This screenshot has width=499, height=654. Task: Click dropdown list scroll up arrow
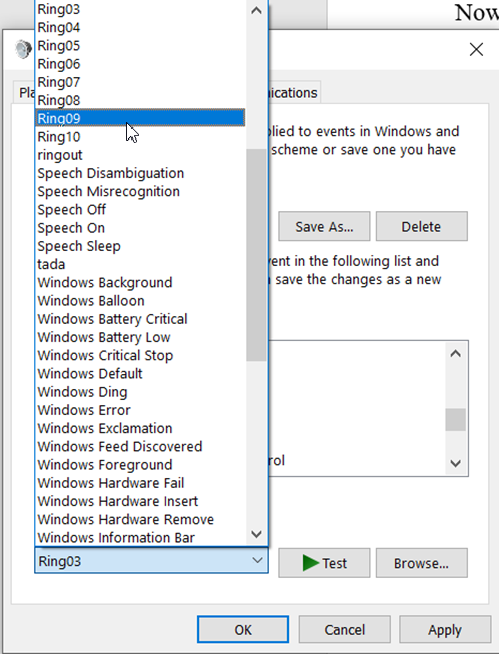(x=257, y=10)
